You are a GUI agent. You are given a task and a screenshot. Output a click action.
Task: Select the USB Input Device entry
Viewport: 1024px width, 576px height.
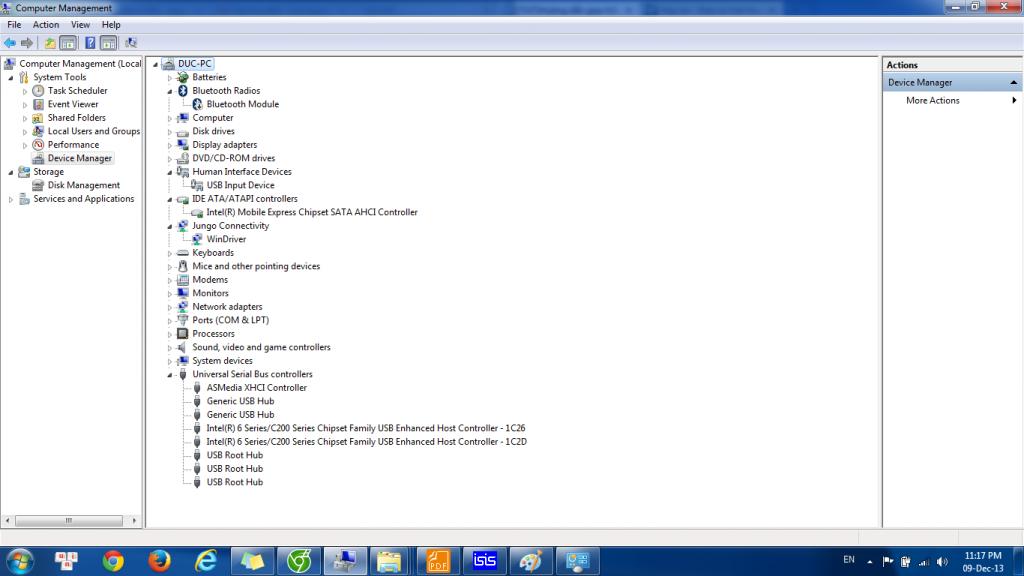(x=240, y=185)
